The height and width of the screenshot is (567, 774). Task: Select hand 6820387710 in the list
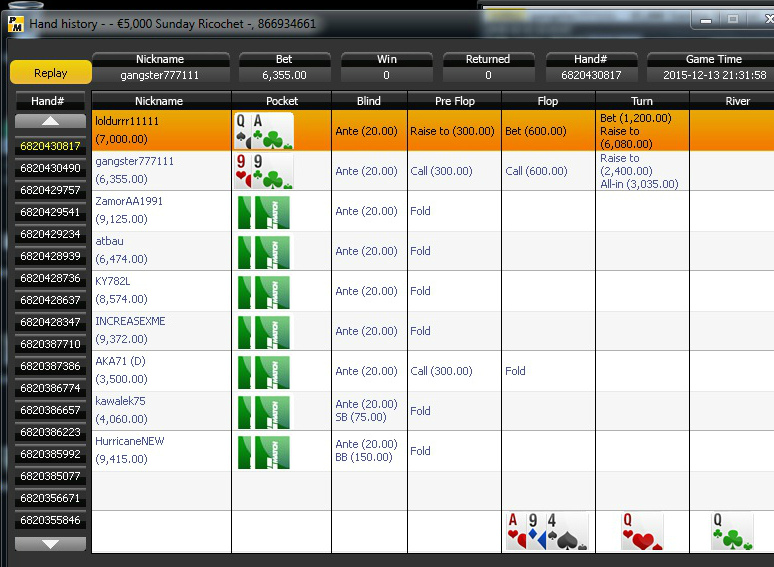click(x=50, y=344)
